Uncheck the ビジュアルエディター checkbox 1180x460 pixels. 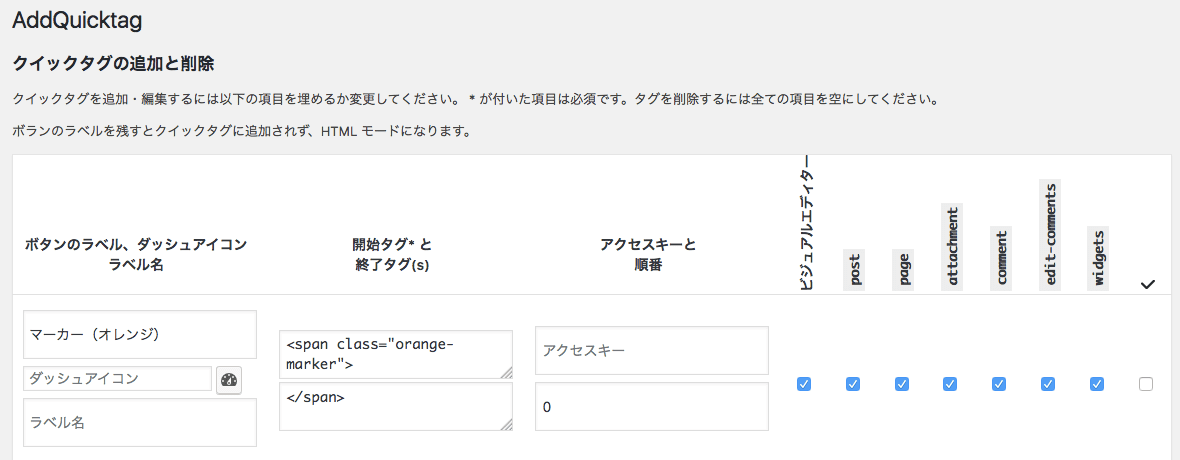(x=804, y=384)
